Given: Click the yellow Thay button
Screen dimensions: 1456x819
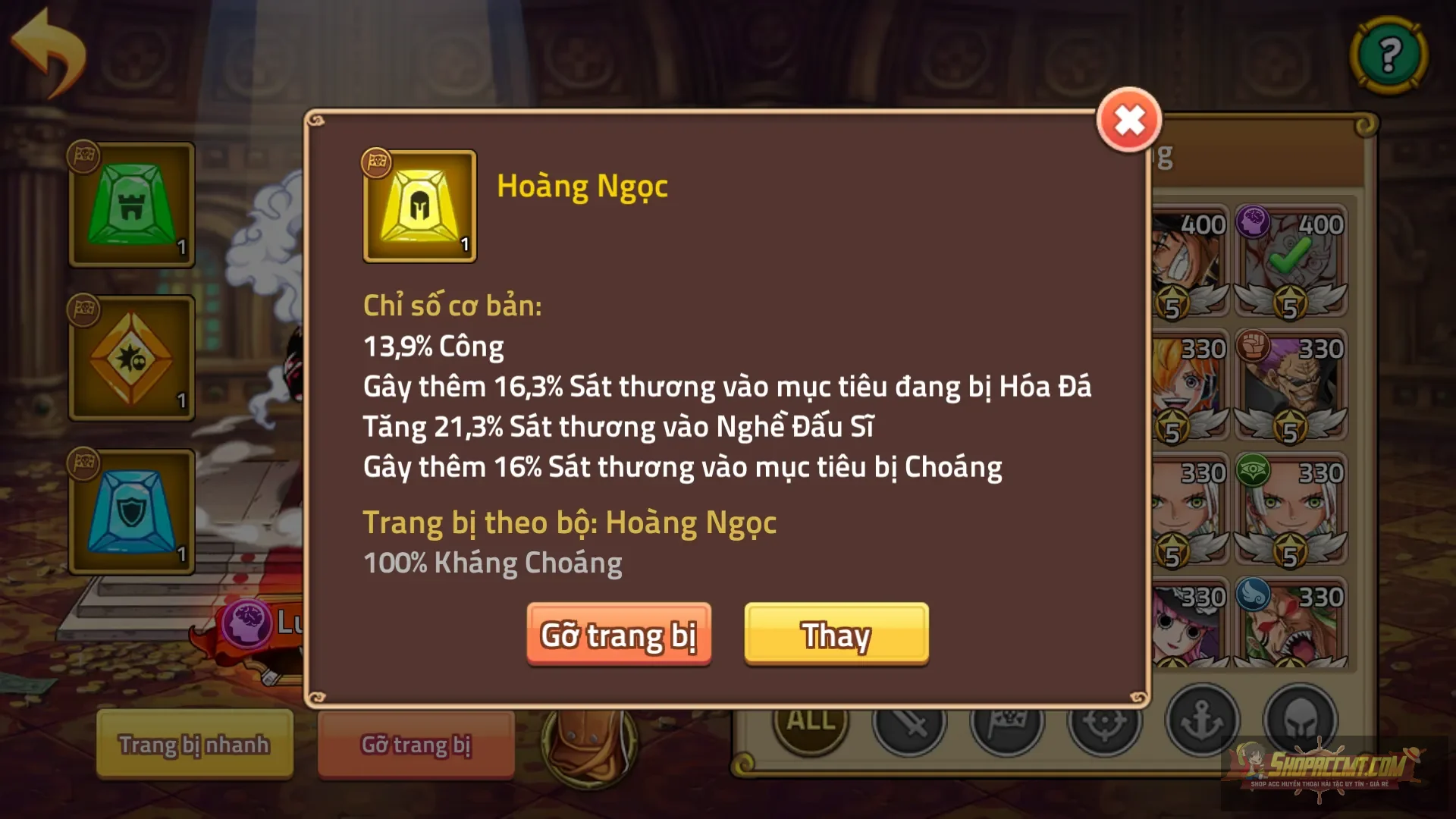Looking at the screenshot, I should click(836, 635).
